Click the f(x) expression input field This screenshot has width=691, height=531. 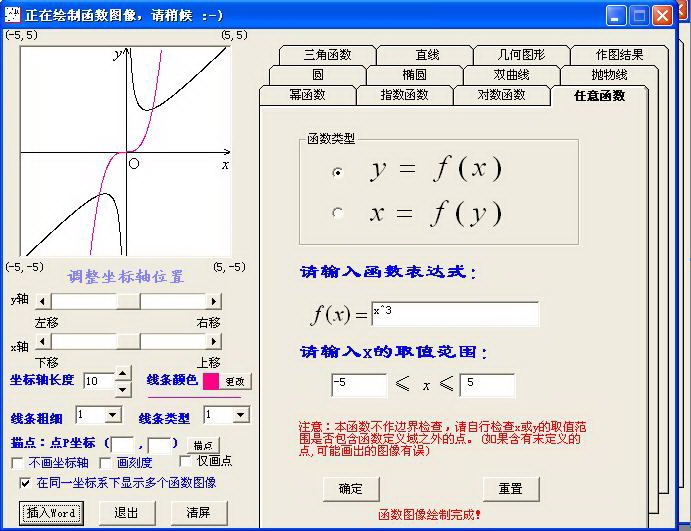[455, 314]
